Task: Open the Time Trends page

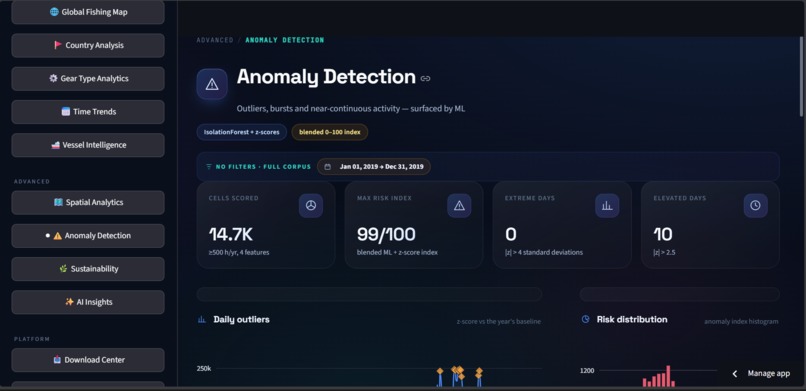Action: (x=88, y=111)
